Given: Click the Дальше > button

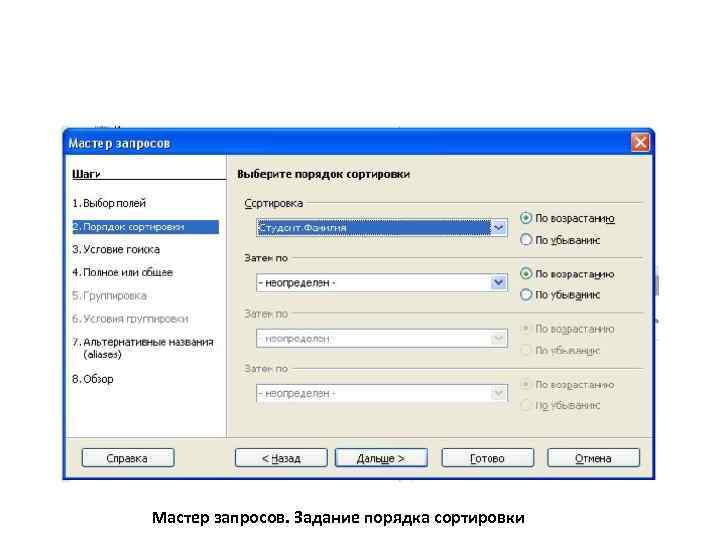Looking at the screenshot, I should point(381,458).
